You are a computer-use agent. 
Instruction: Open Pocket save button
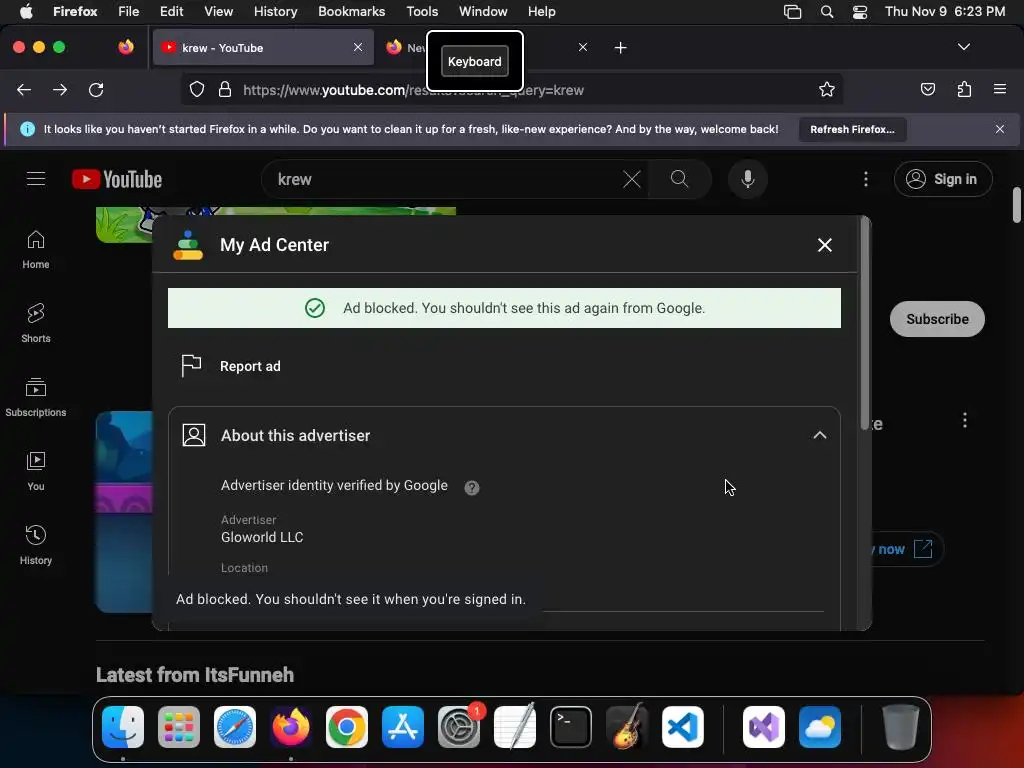(x=928, y=89)
